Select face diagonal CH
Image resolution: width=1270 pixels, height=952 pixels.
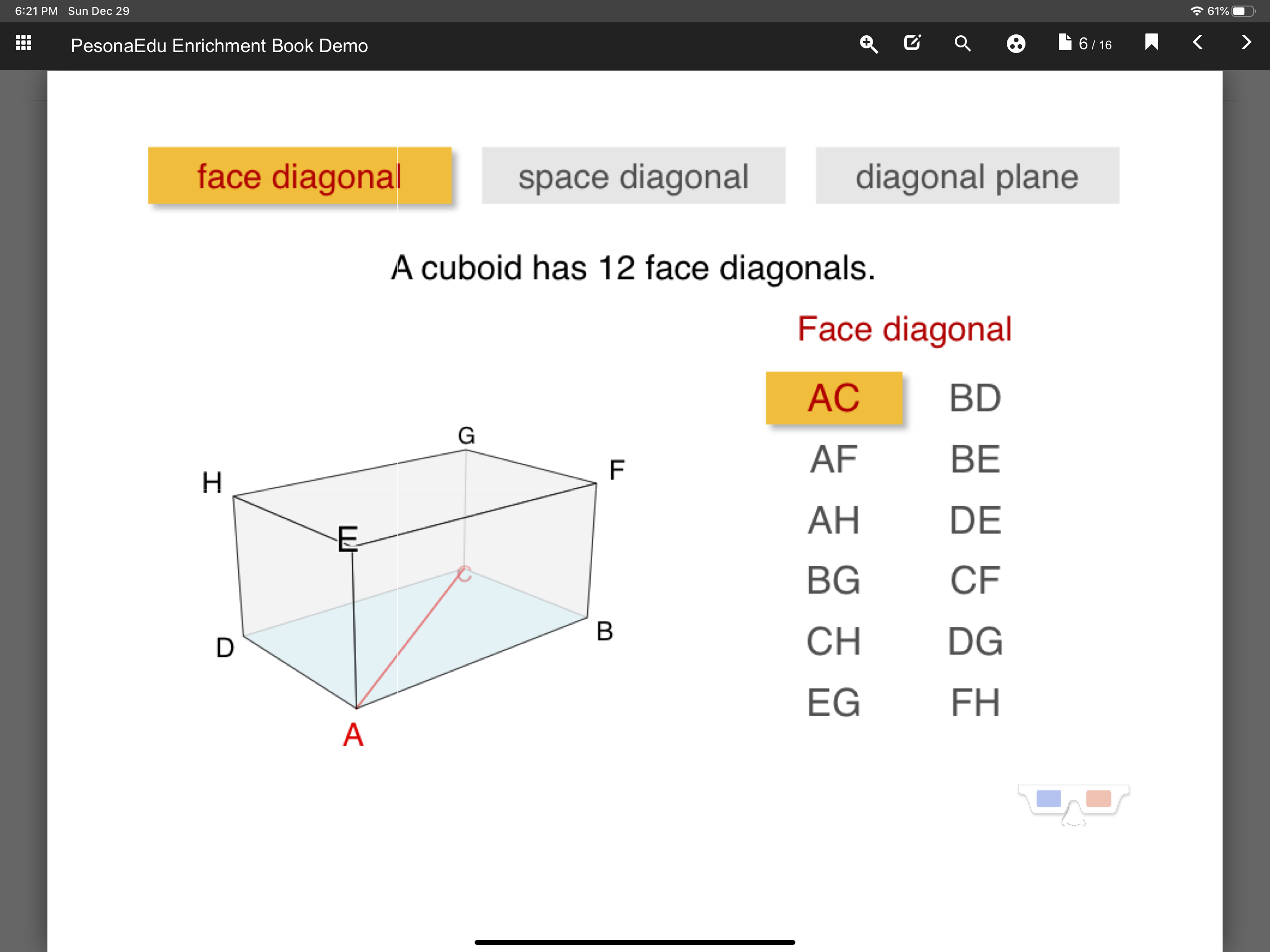tap(833, 641)
